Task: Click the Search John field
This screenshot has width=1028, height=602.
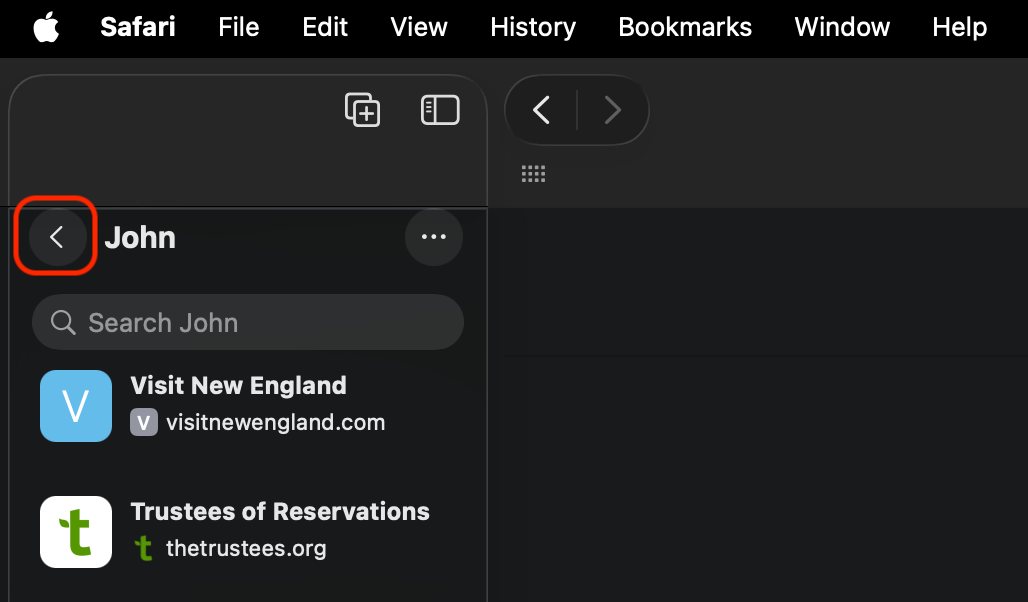Action: [248, 322]
